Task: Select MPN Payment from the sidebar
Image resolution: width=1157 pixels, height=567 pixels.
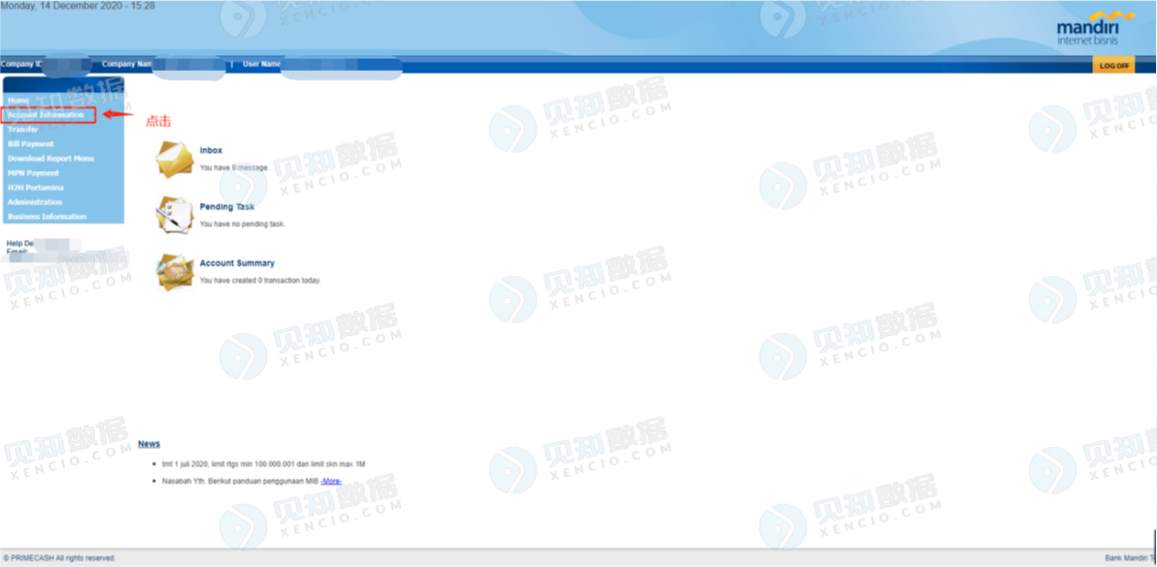Action: click(33, 173)
